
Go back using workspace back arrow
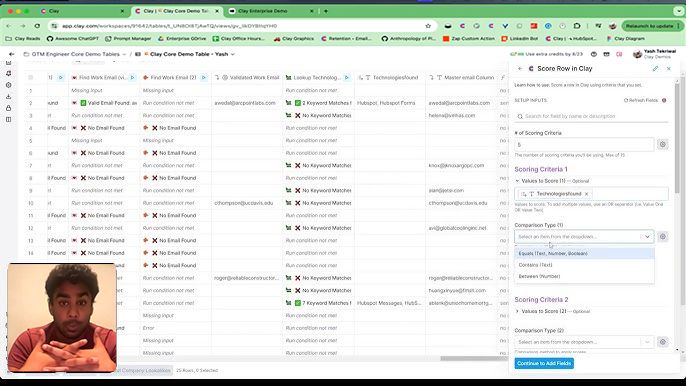point(12,54)
